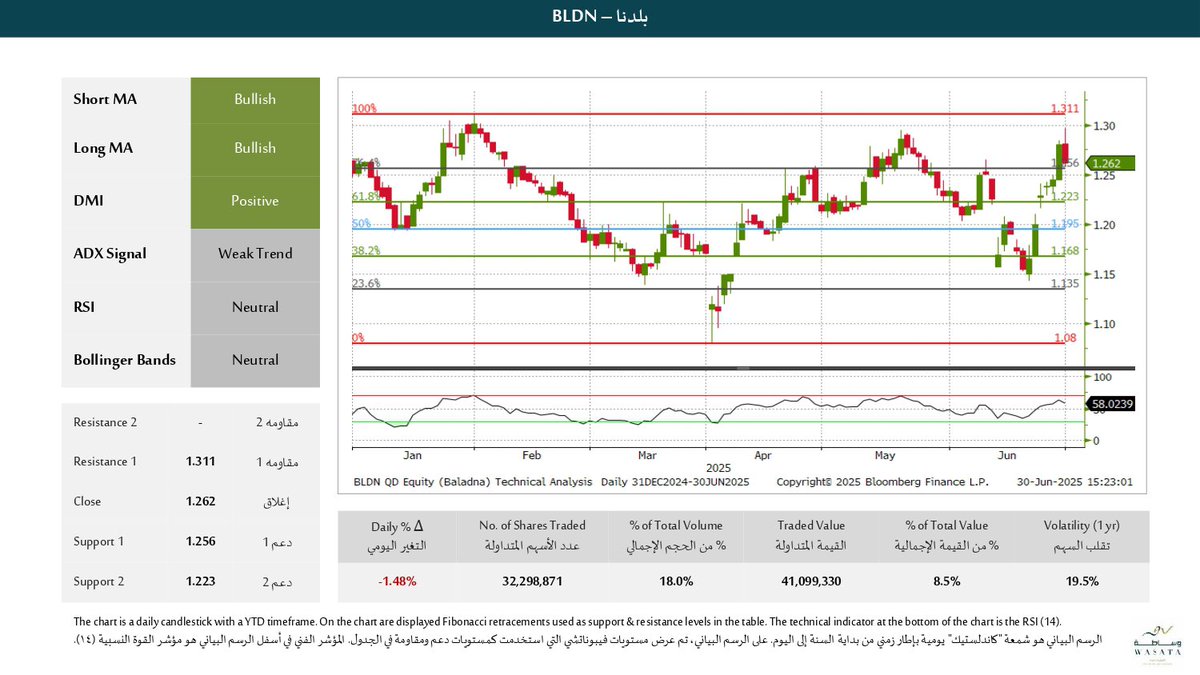Select the Resistance 2 row label
Viewport: 1200px width, 675px height.
pyautogui.click(x=106, y=422)
